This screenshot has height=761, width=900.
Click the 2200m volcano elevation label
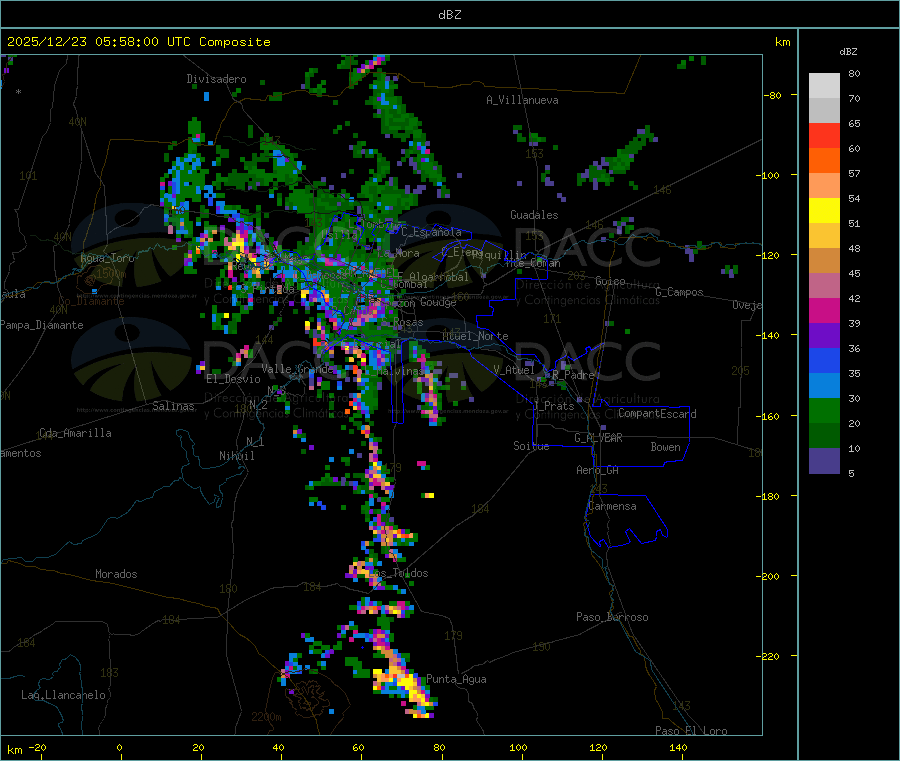click(x=266, y=717)
